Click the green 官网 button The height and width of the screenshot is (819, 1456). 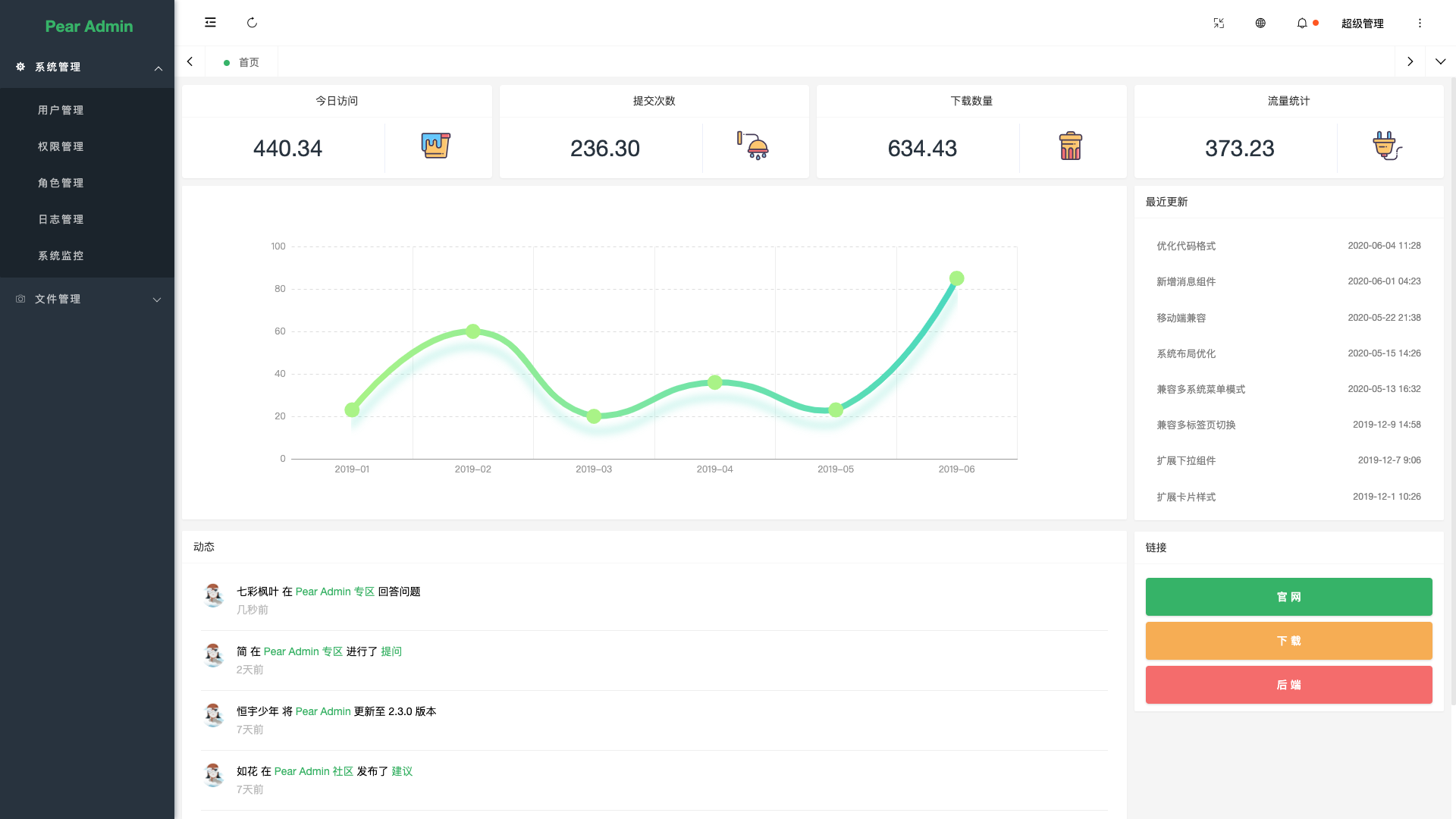coord(1288,597)
